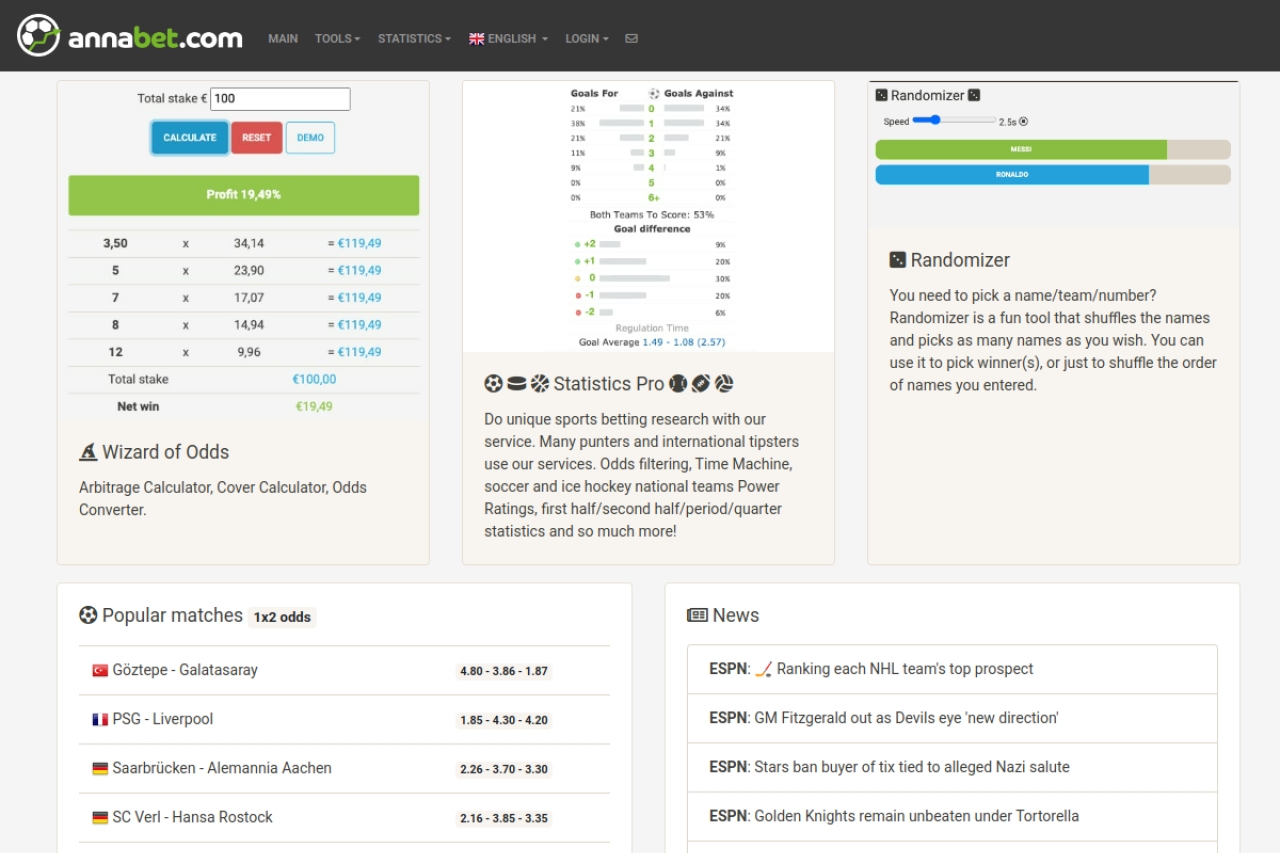Click into the Total stake input field
Viewport: 1280px width, 853px height.
click(280, 99)
